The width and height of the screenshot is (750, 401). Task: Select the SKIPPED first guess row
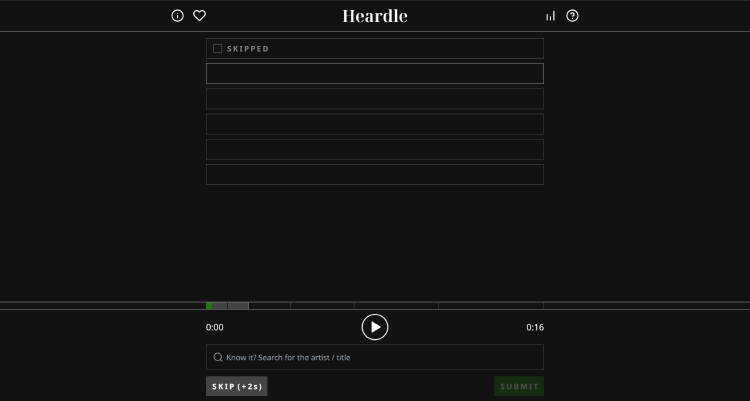[x=374, y=48]
